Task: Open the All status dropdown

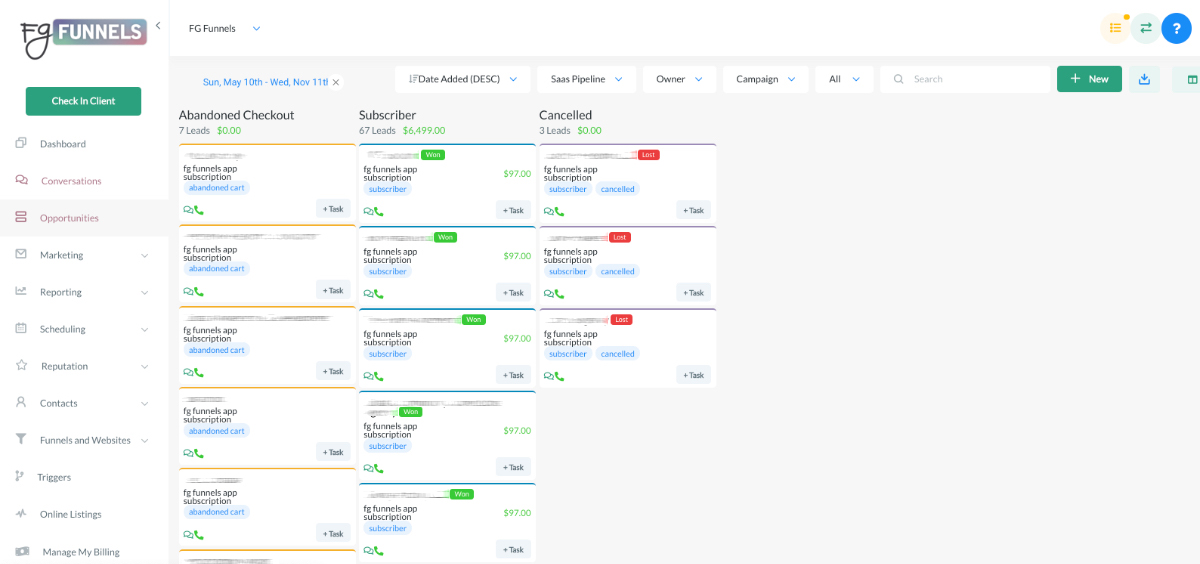Action: pyautogui.click(x=845, y=79)
